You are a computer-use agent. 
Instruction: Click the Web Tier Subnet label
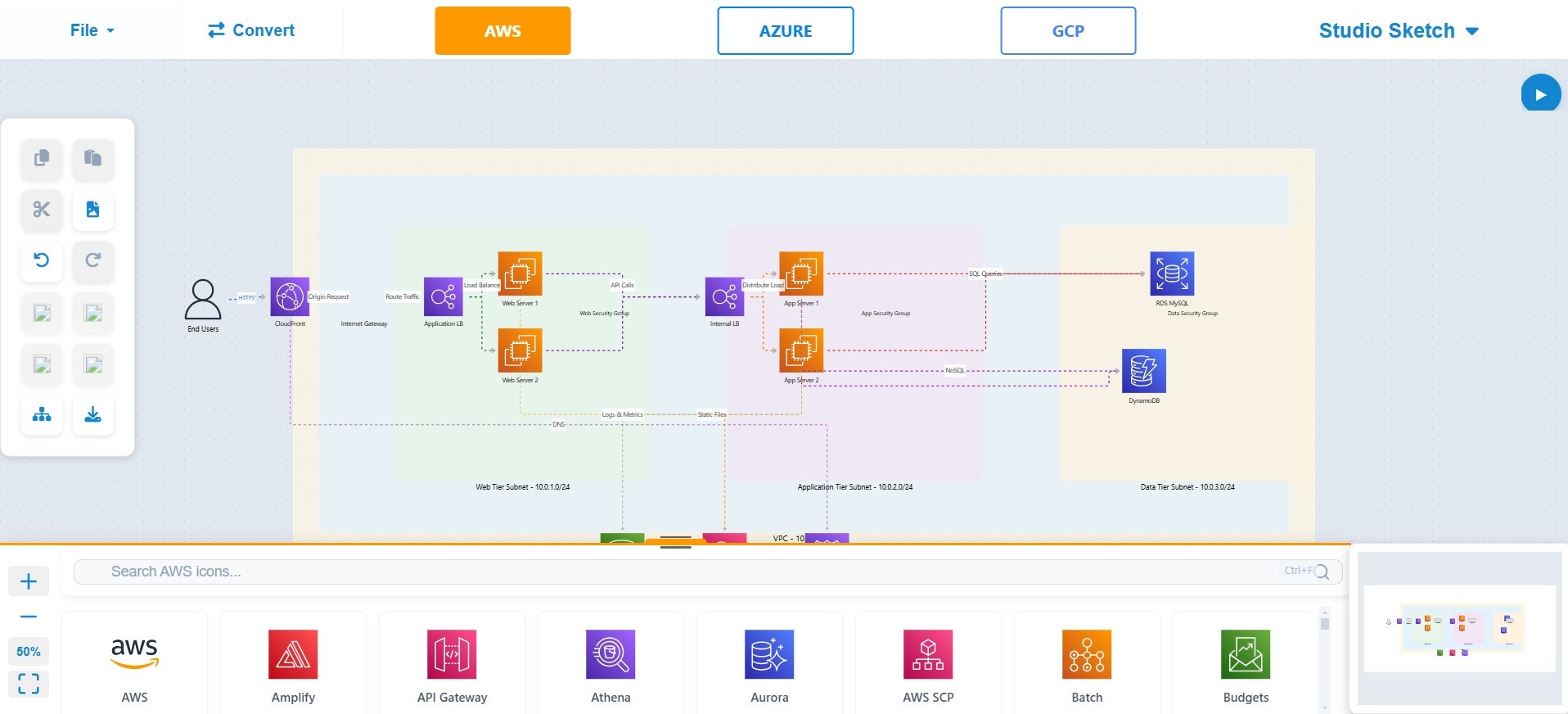[523, 487]
